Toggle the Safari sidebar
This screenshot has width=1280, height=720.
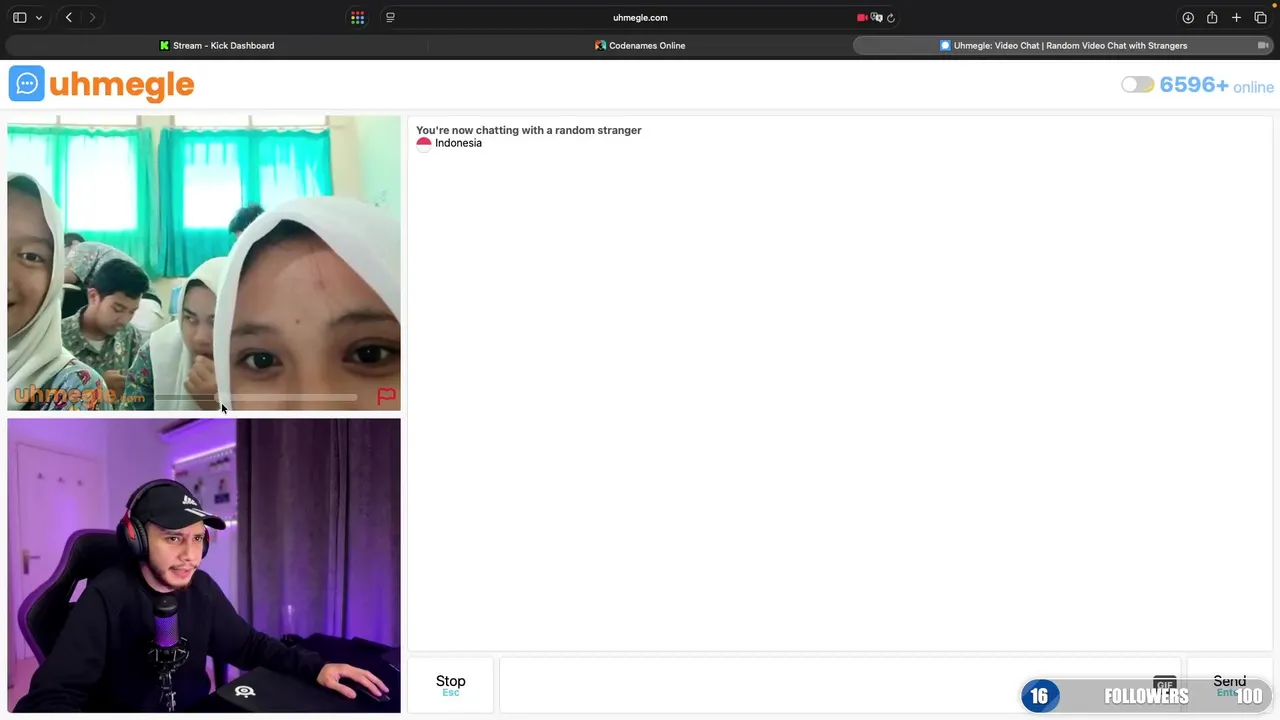pos(19,17)
